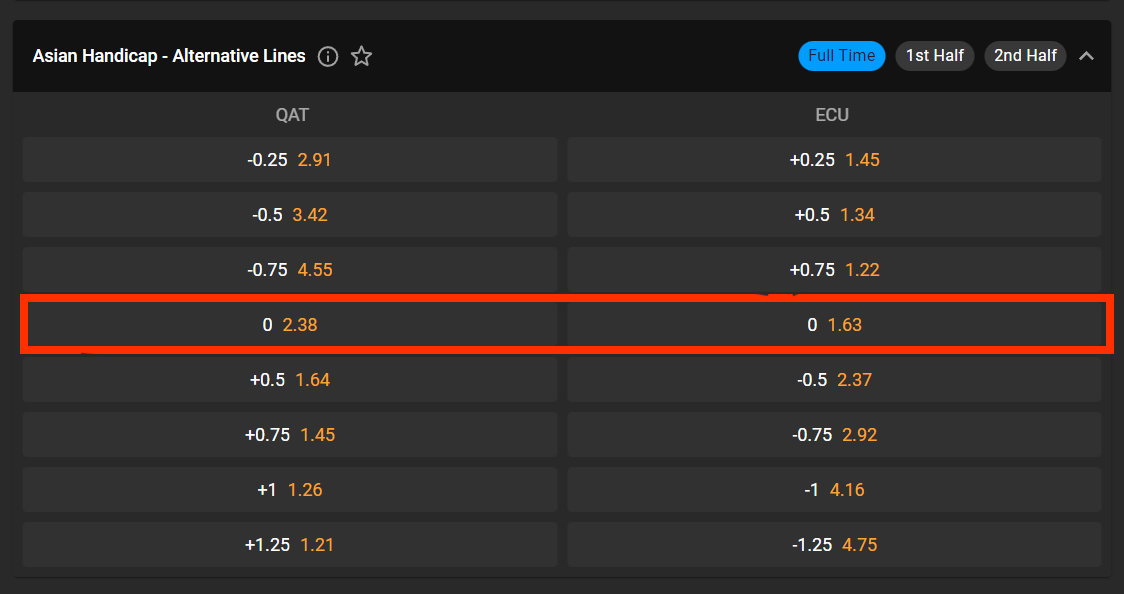
Task: Switch to the 1st Half tab
Action: 935,55
